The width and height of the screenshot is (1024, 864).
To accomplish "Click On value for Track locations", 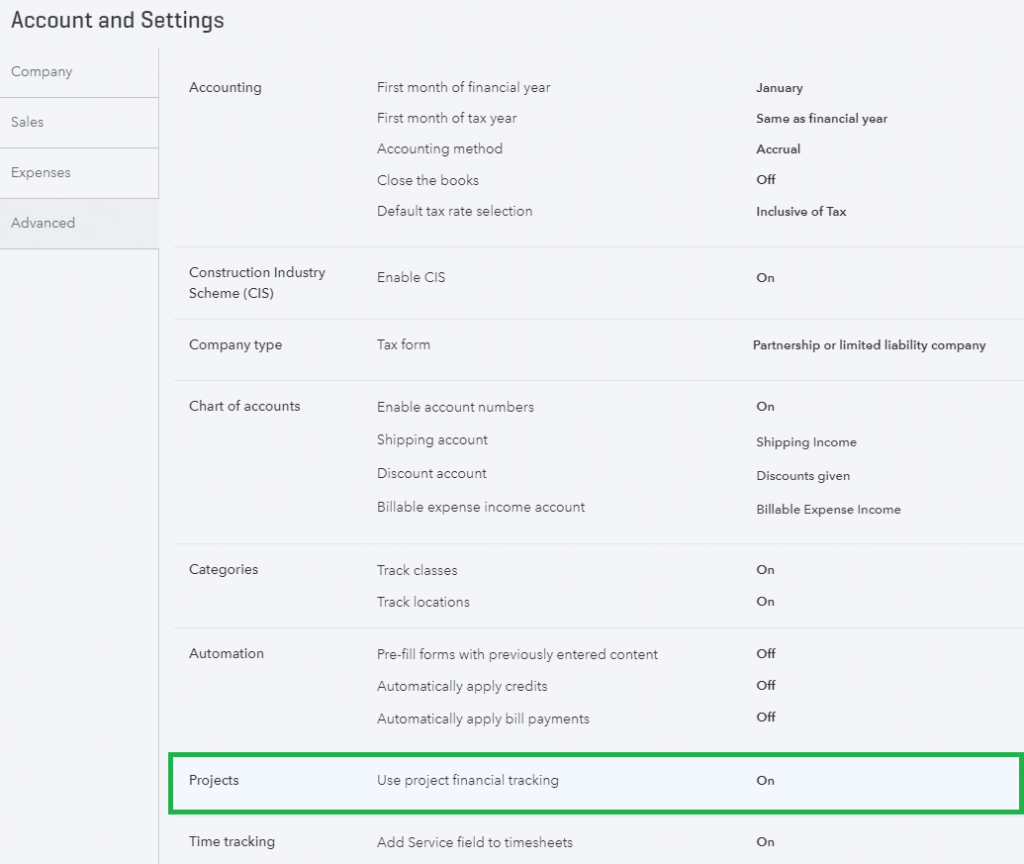I will pyautogui.click(x=765, y=601).
